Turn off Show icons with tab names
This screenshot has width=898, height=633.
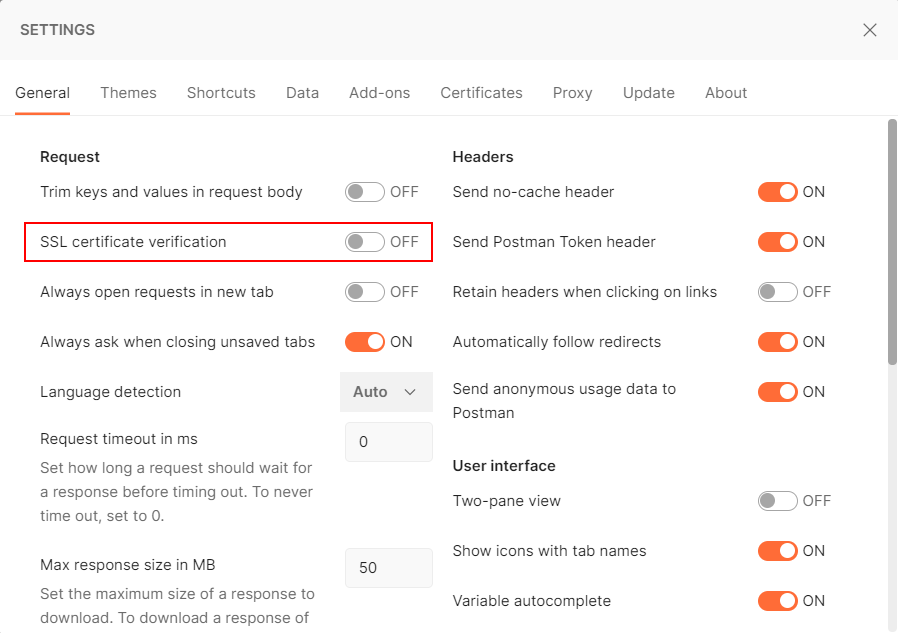(x=777, y=551)
